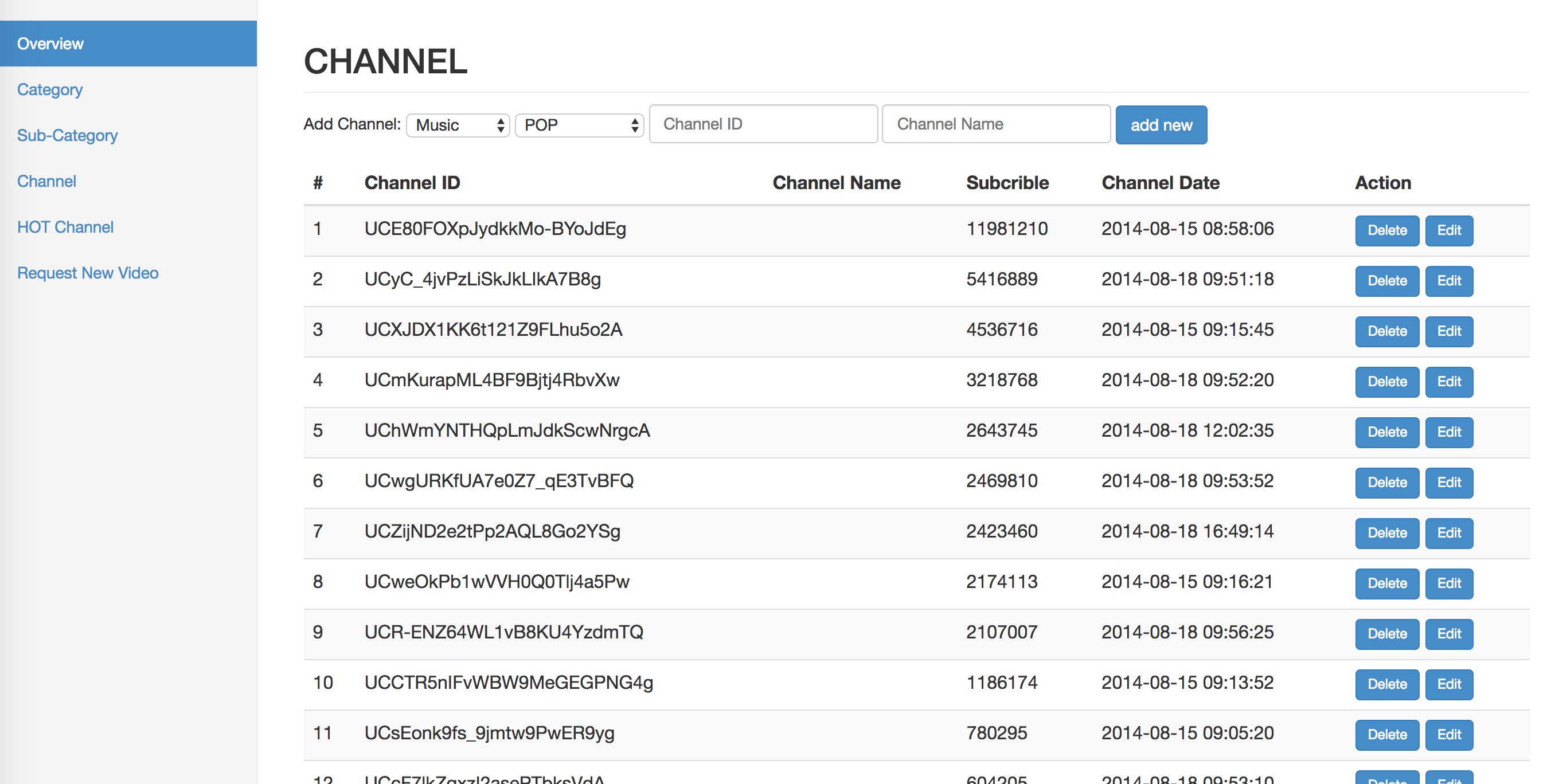This screenshot has height=784, width=1547.
Task: Delete channel row 1 UCE80FOXpJydkkMo-BYoJdEg
Action: coord(1386,230)
